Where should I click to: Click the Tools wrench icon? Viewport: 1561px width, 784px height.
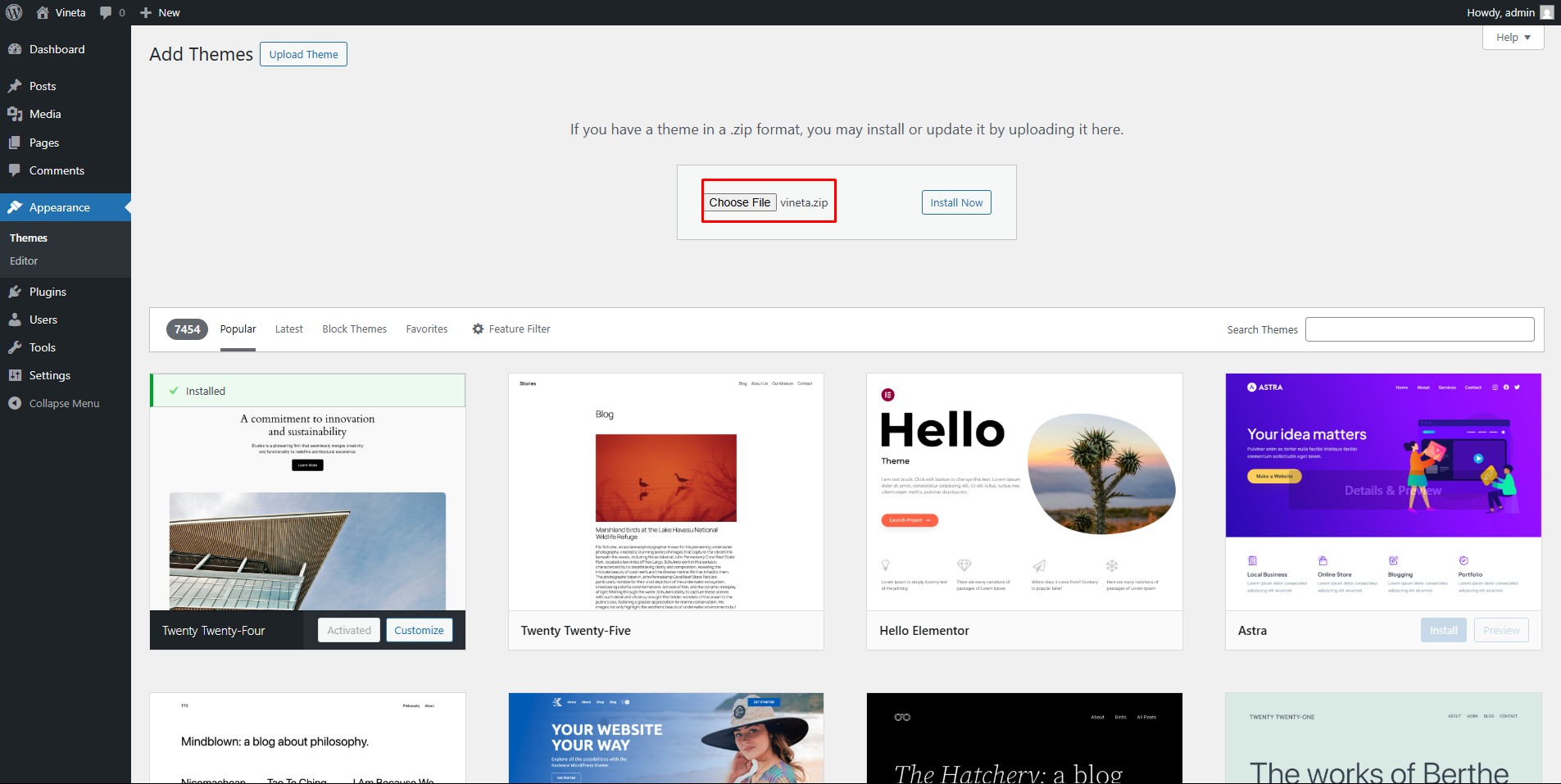(15, 347)
